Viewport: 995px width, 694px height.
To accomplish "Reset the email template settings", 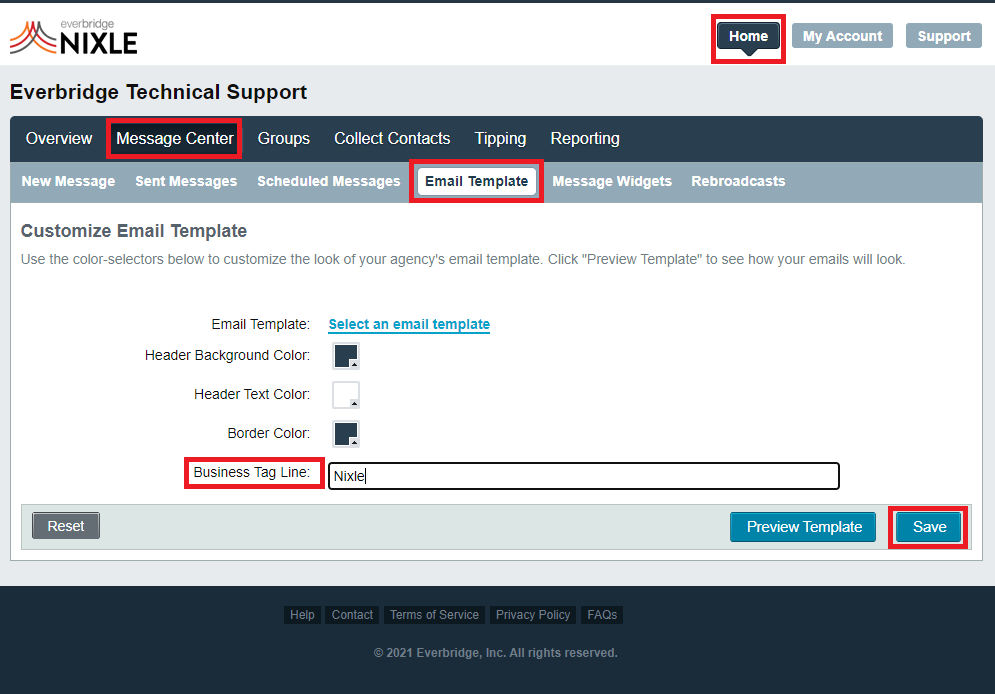I will pos(66,526).
